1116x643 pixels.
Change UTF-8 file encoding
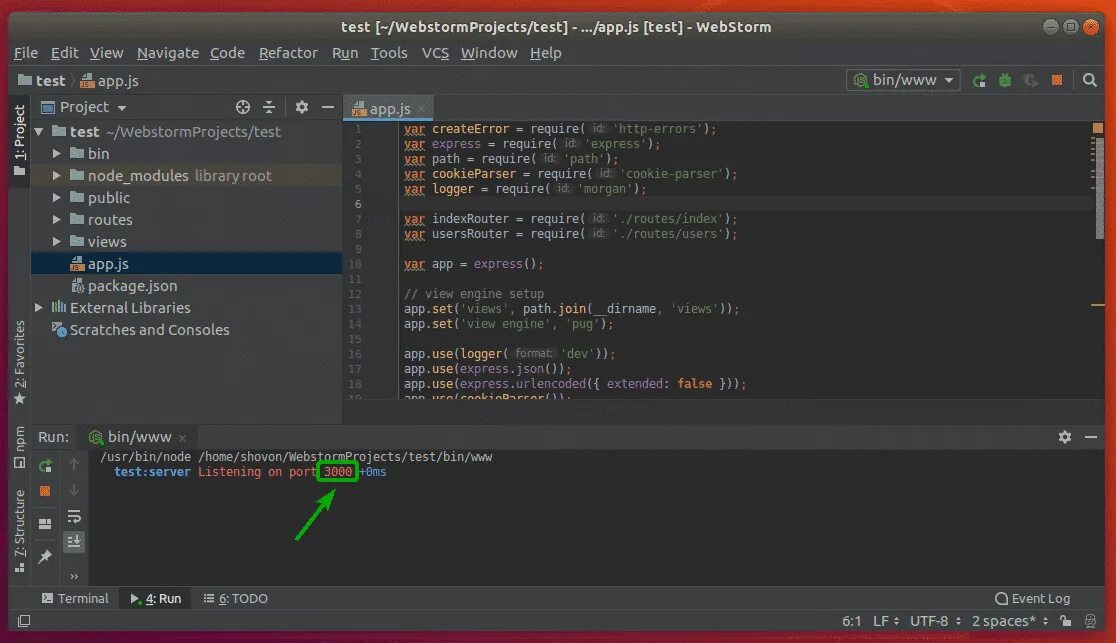pyautogui.click(x=935, y=621)
